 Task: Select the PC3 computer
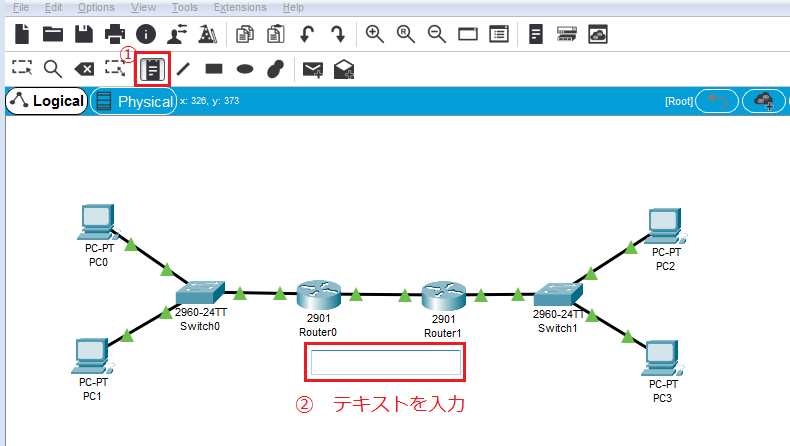tap(662, 358)
